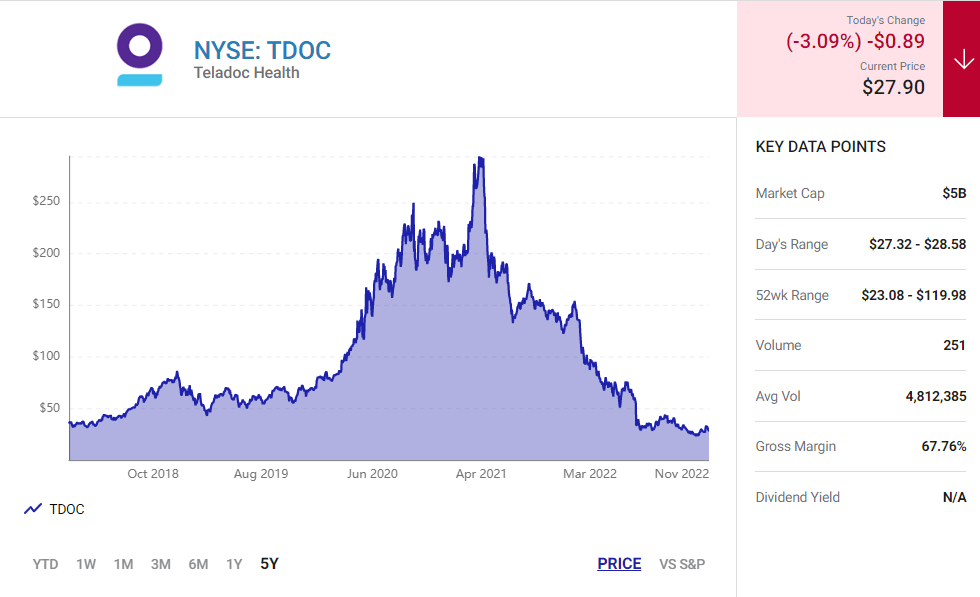The width and height of the screenshot is (980, 597).
Task: Choose the 1Y chart period
Action: click(234, 564)
